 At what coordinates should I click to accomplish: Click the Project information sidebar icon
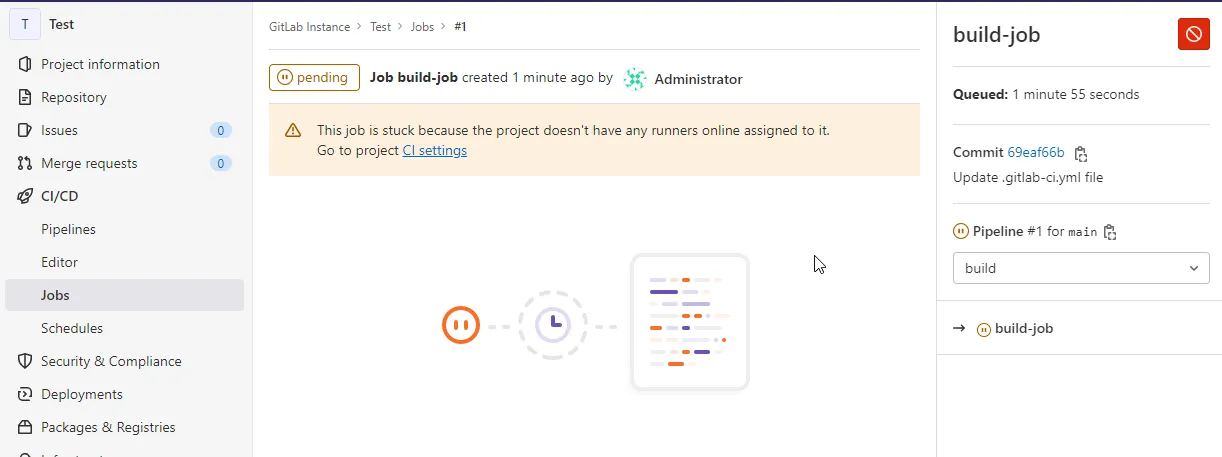(25, 64)
